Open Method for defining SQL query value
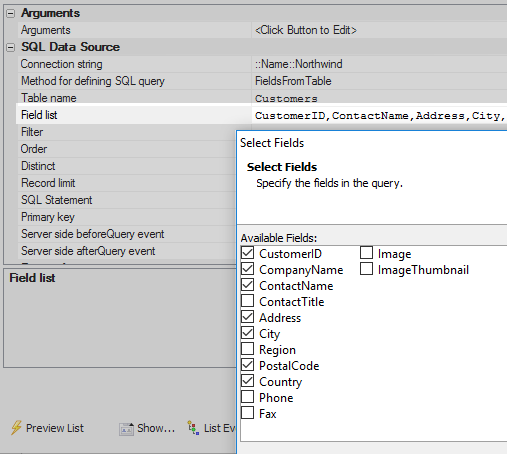 (x=379, y=81)
